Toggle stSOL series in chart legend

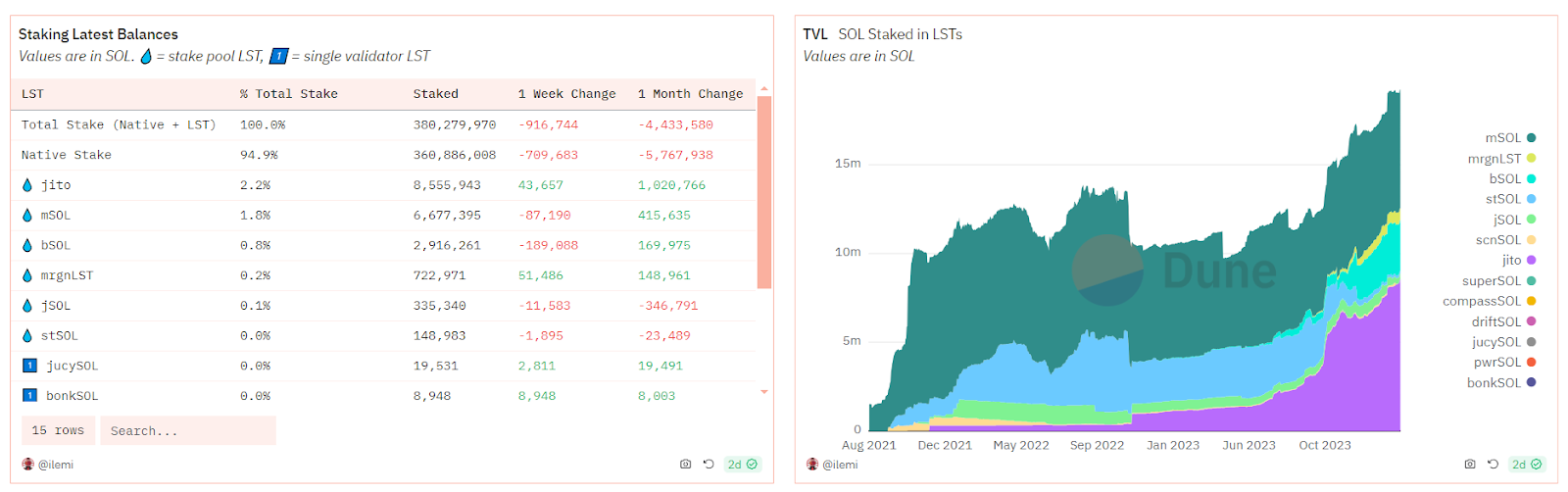[x=1510, y=199]
